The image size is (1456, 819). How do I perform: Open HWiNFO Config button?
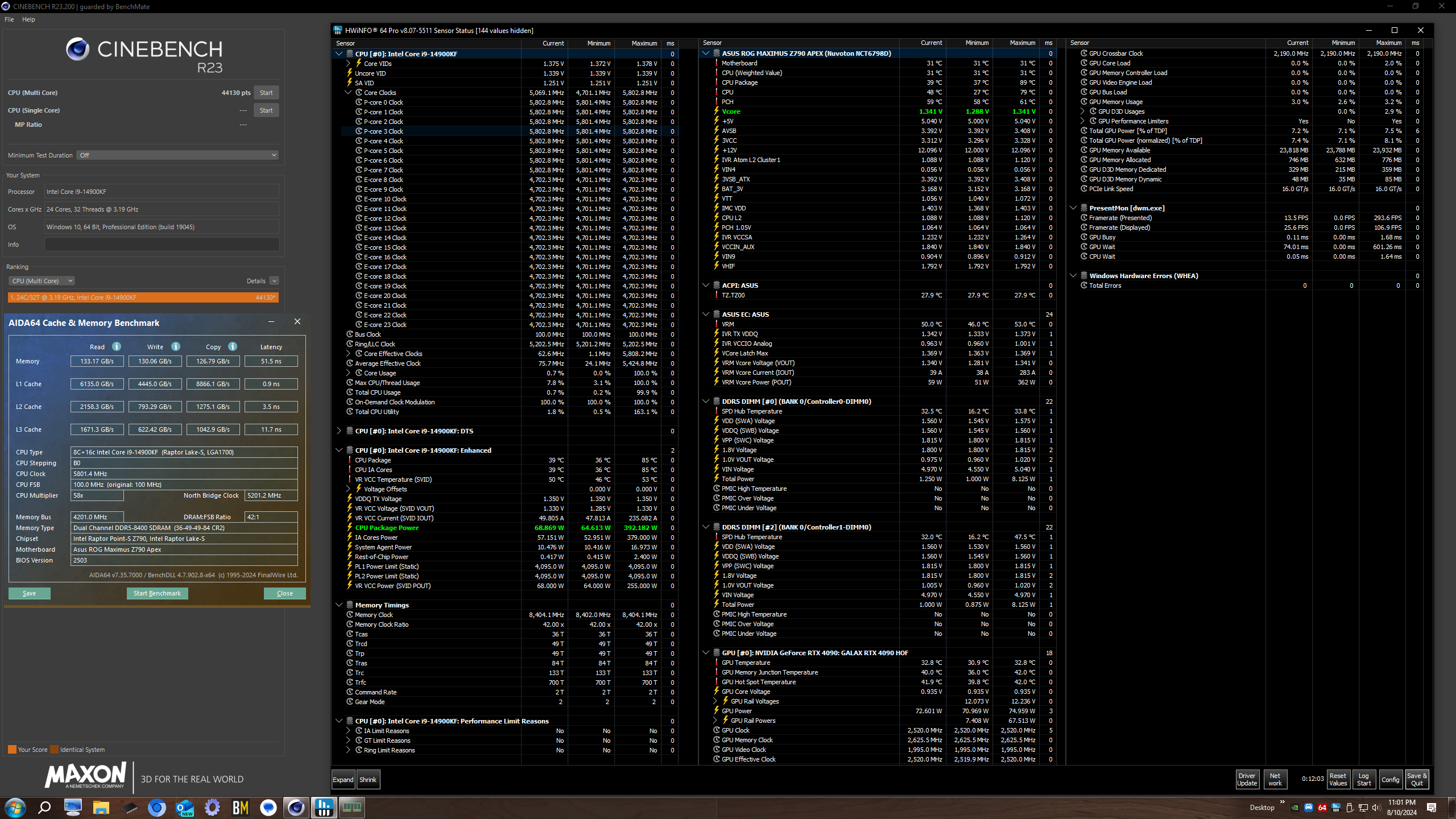(x=1390, y=779)
